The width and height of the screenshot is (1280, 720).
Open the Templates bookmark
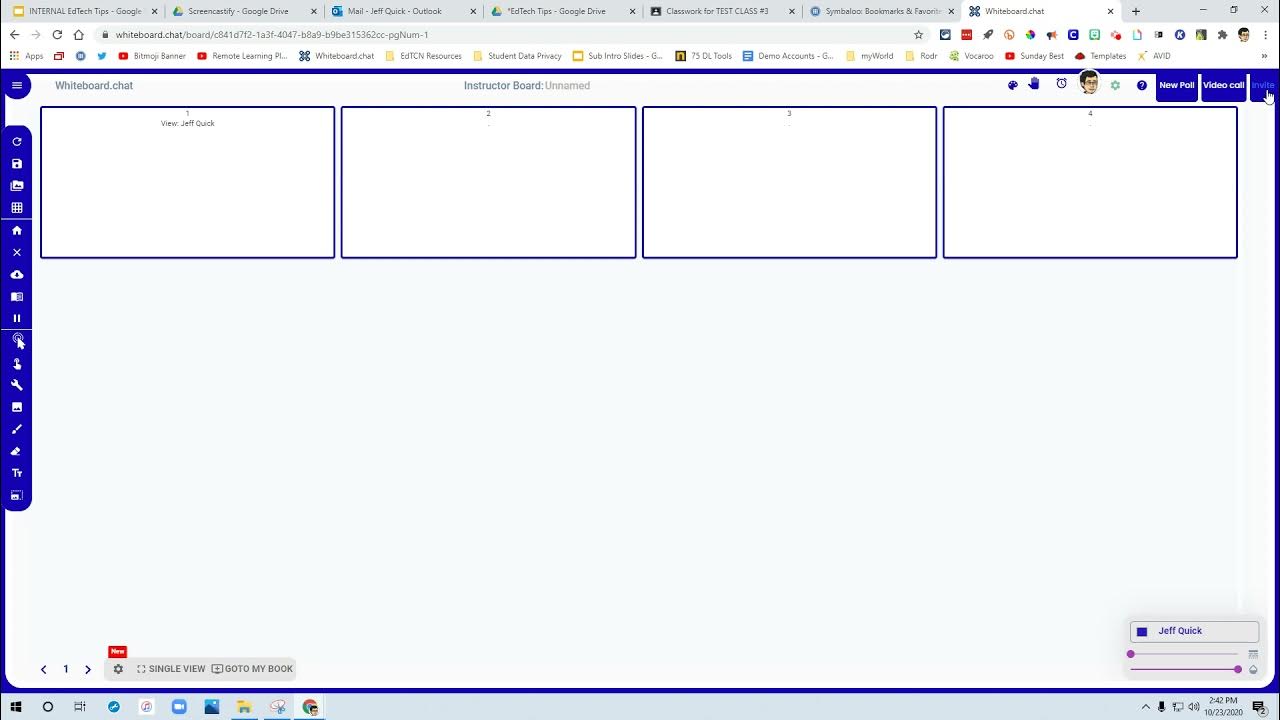[1100, 56]
